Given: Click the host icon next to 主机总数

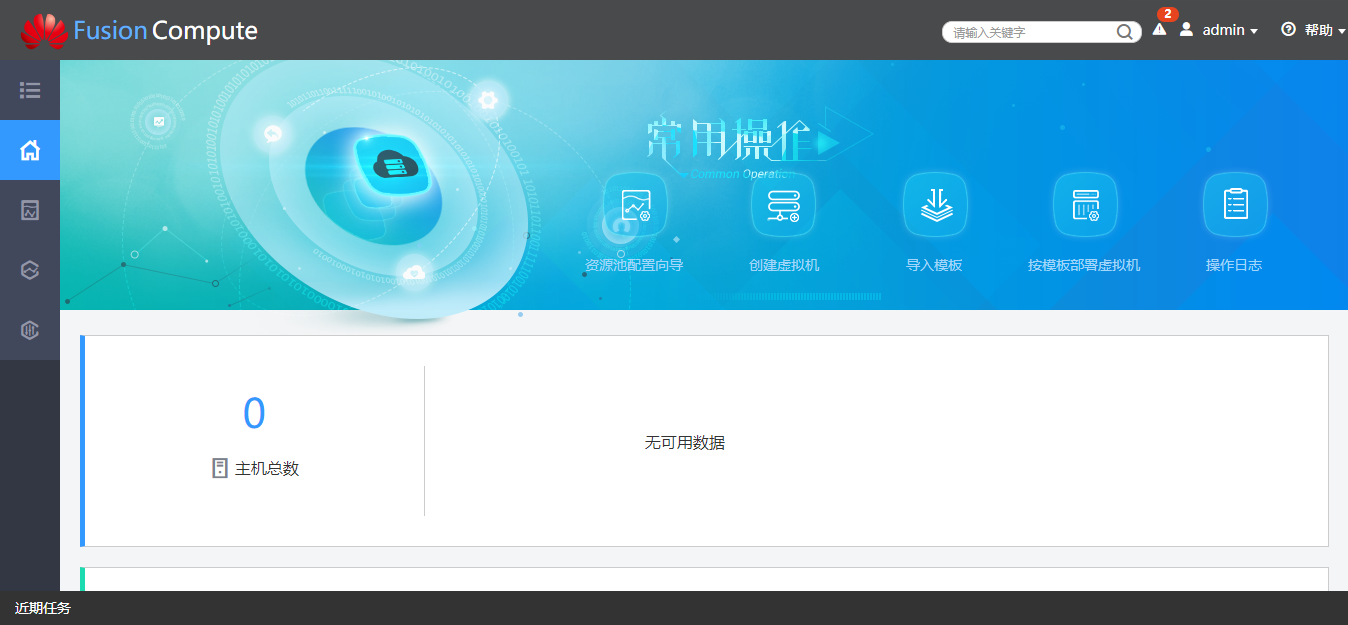Looking at the screenshot, I should 219,468.
